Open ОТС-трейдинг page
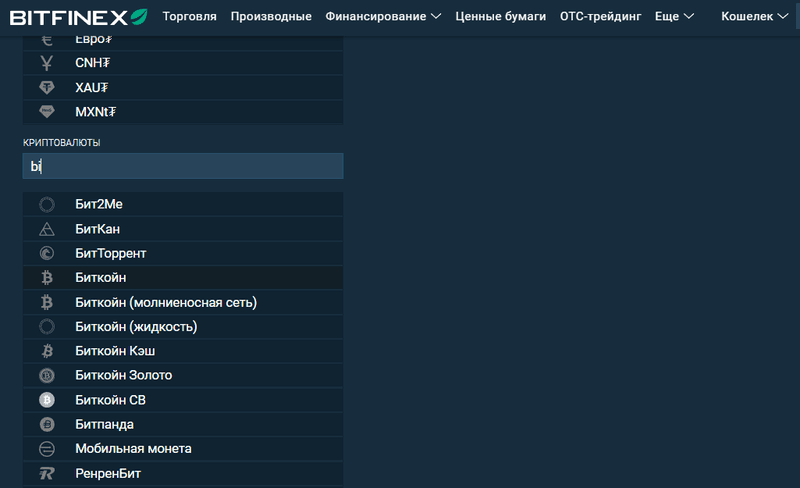Viewport: 800px width, 488px height. pyautogui.click(x=601, y=16)
